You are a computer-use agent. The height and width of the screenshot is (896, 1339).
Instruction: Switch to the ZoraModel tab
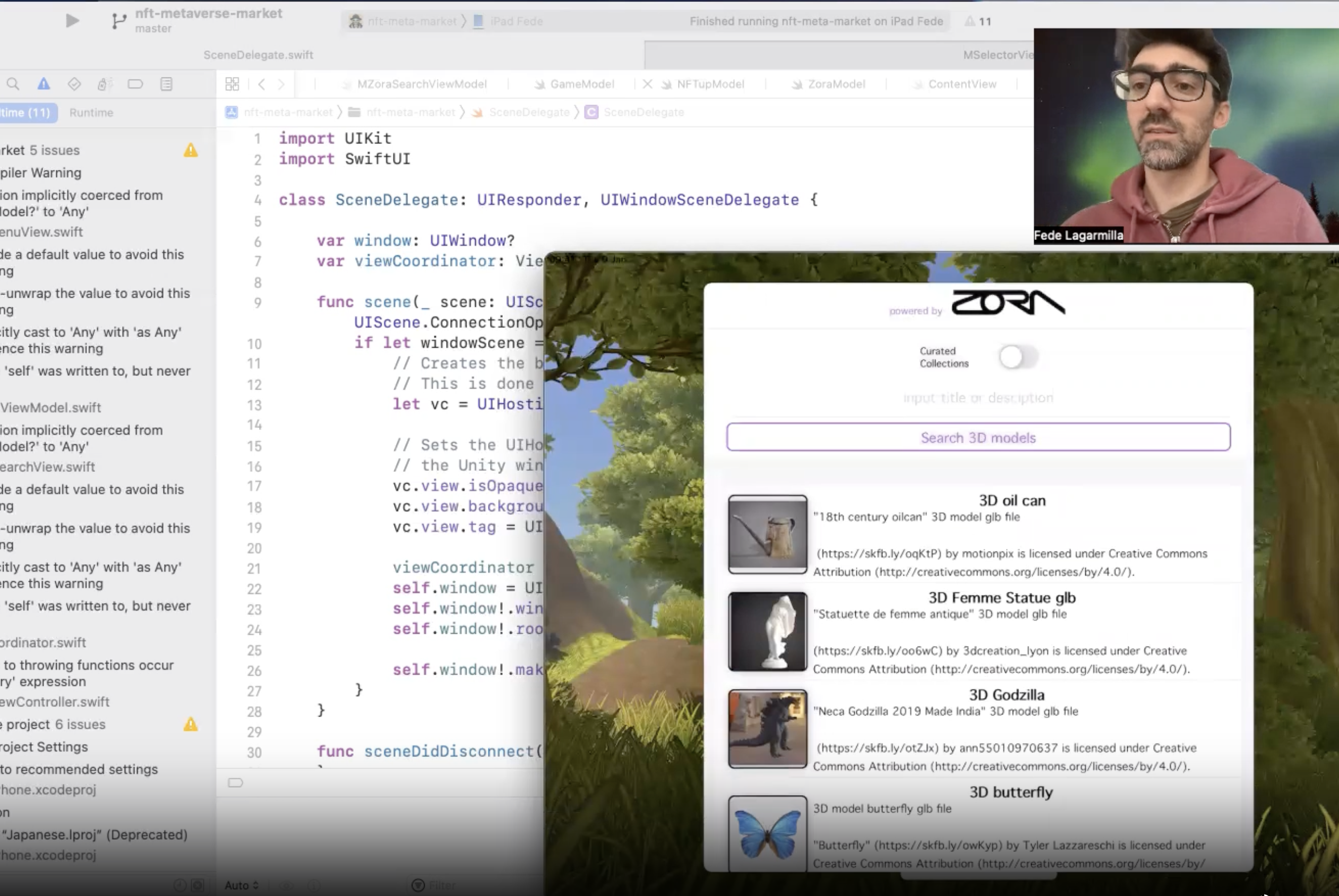click(836, 84)
